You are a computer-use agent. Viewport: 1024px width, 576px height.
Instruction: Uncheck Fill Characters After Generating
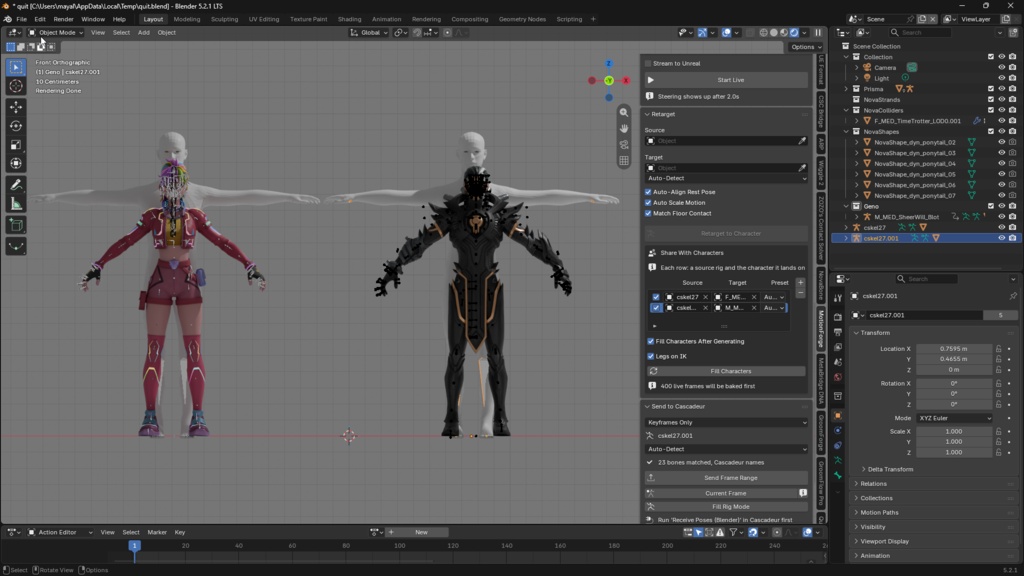pos(650,341)
